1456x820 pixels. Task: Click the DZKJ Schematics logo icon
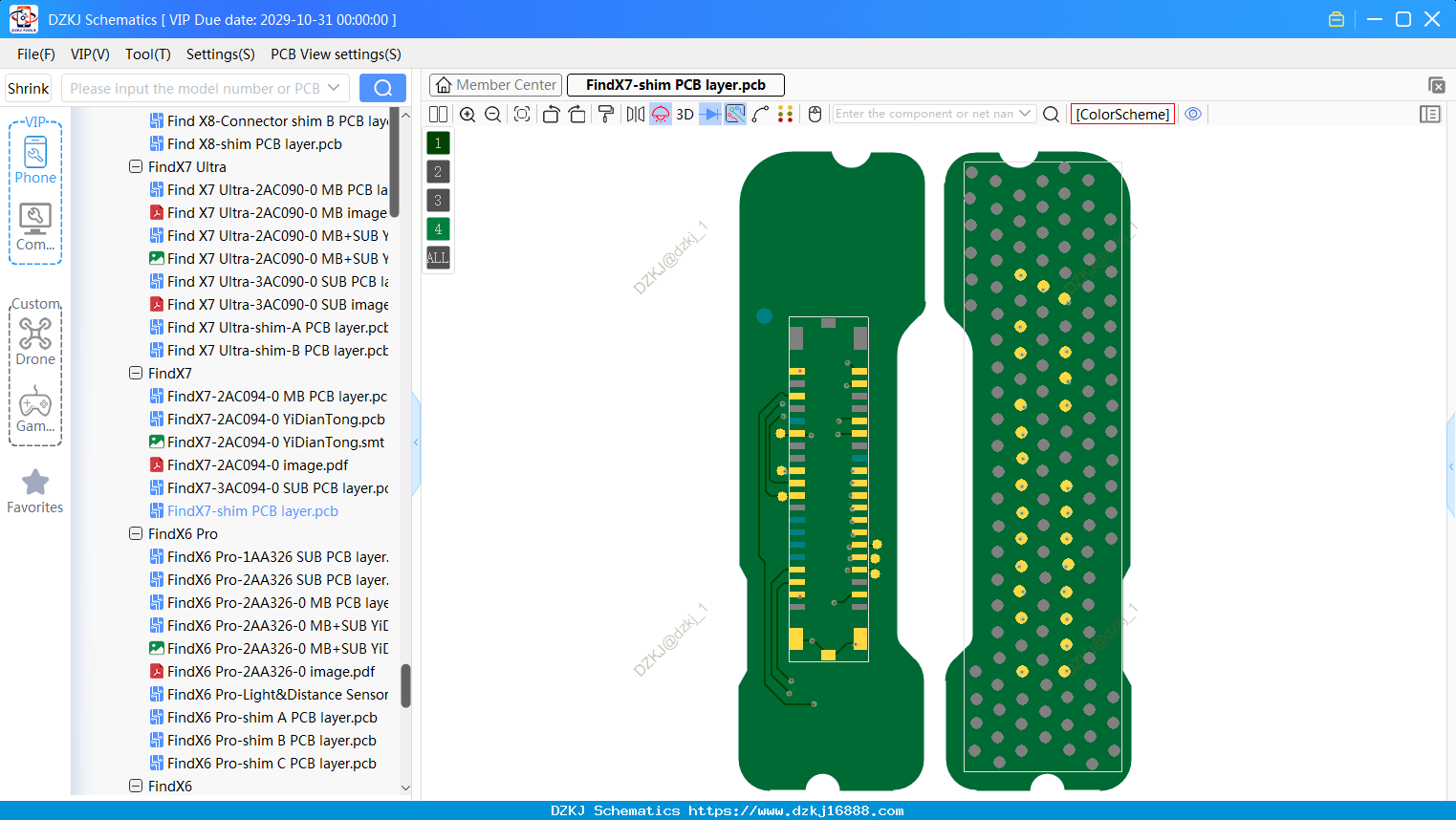[x=23, y=19]
